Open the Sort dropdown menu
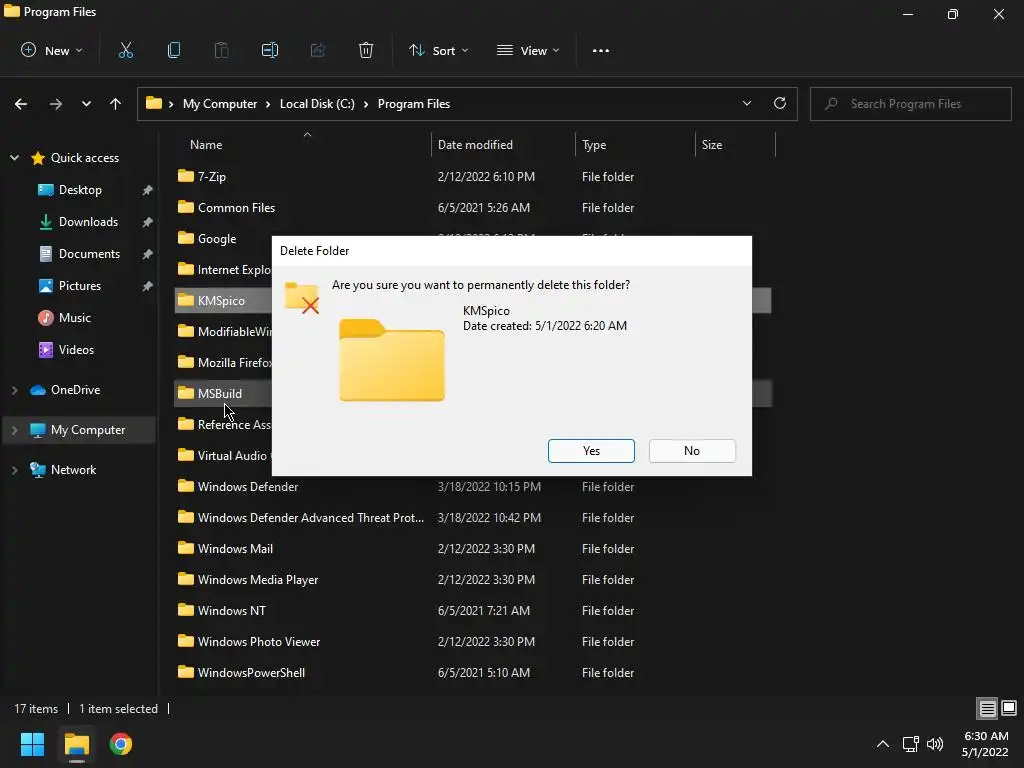The height and width of the screenshot is (768, 1024). 439,50
